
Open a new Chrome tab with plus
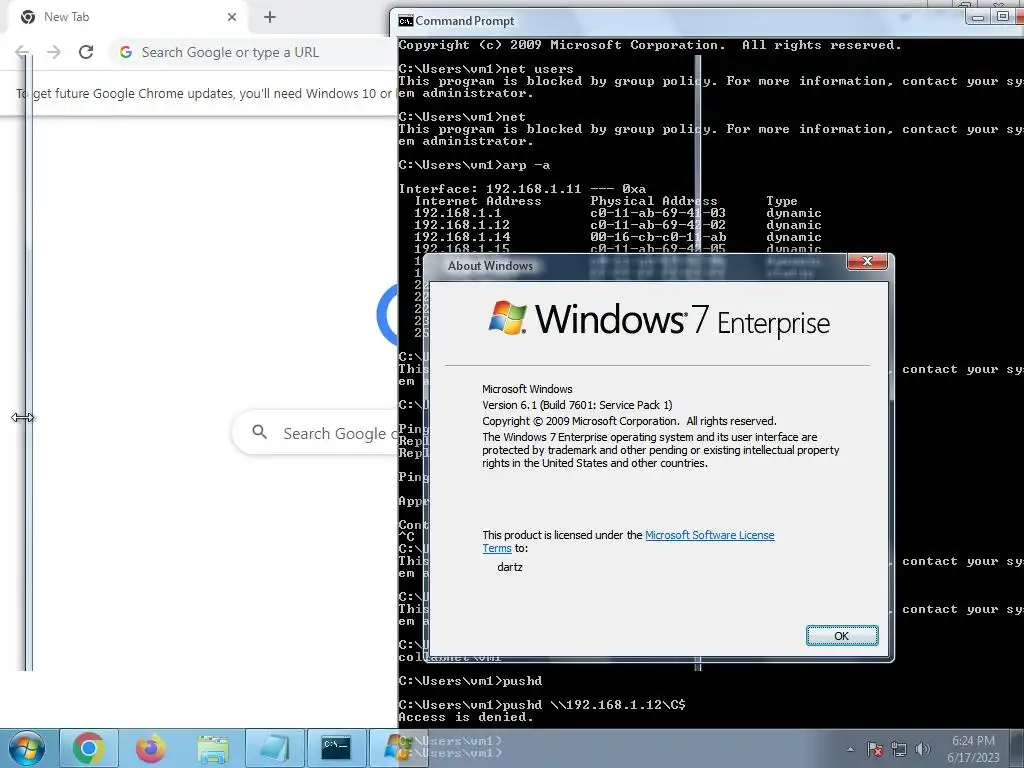(x=270, y=17)
